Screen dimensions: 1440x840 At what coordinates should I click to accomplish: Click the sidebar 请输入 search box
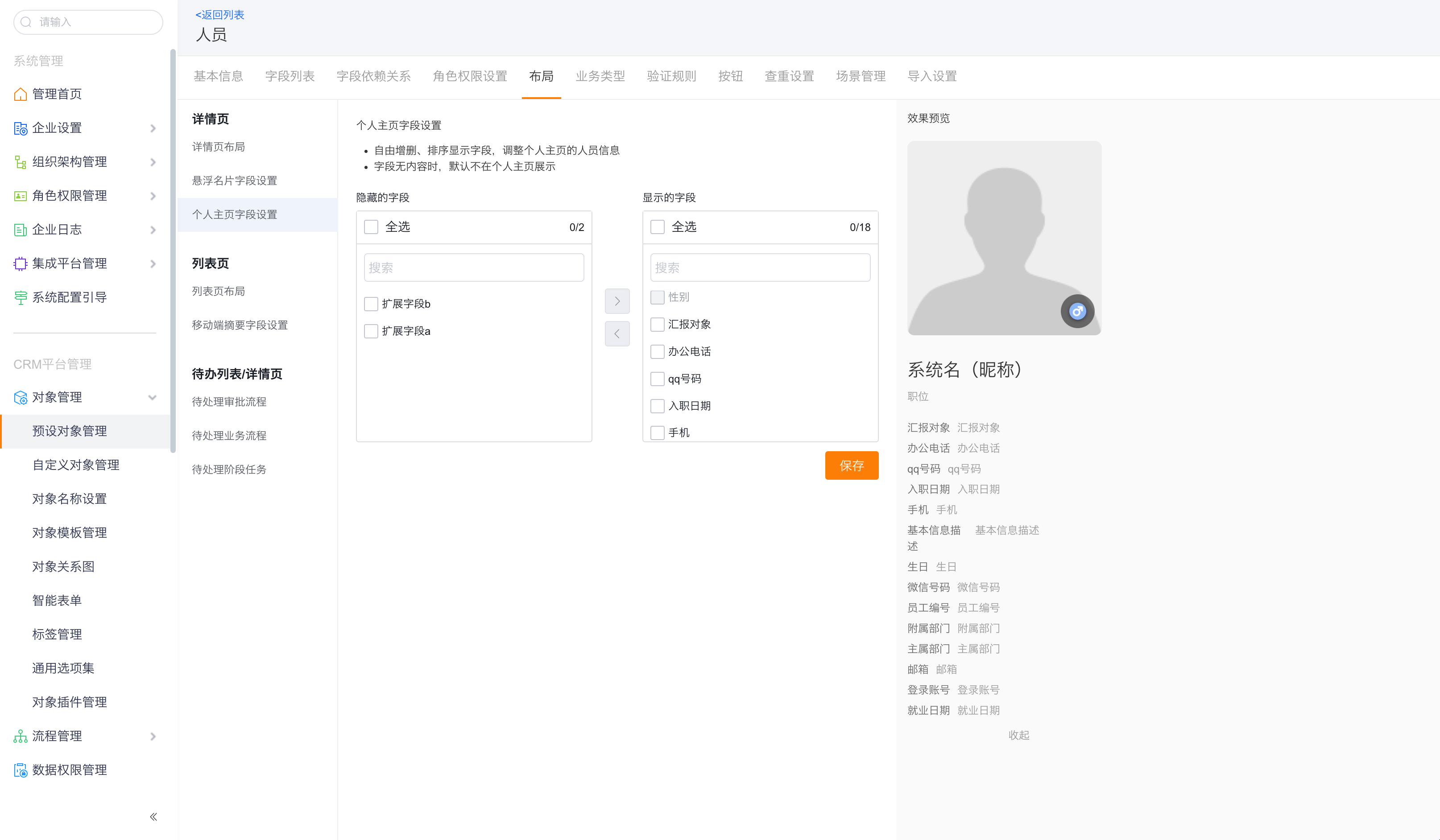pos(88,22)
